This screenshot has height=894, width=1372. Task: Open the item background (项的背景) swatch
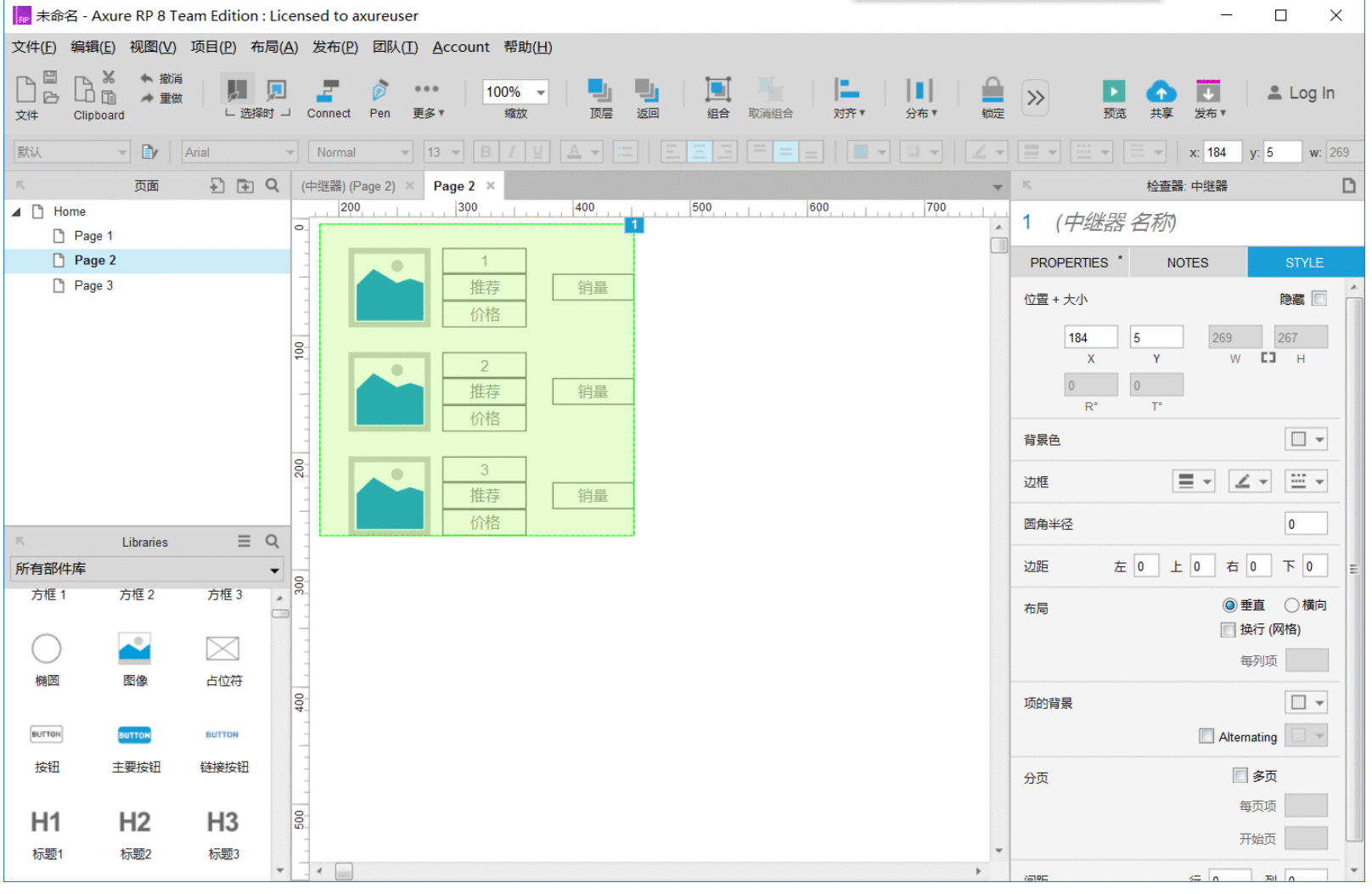pos(1306,702)
